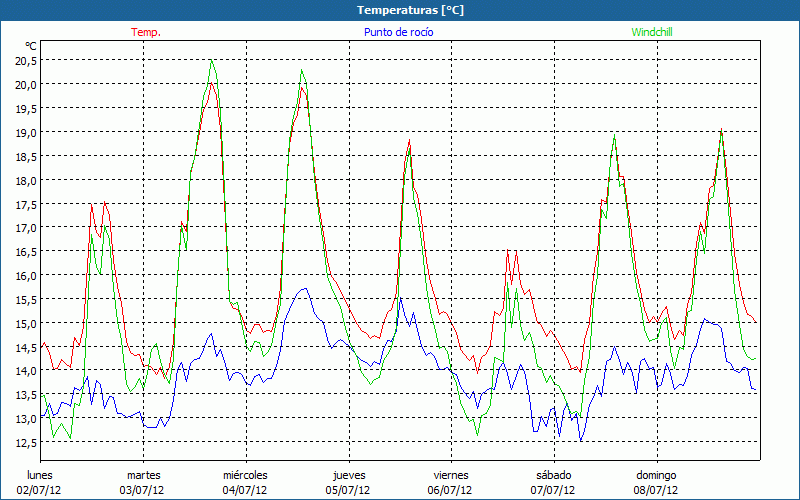Click the 18,0 y-axis value label
Image resolution: width=800 pixels, height=500 pixels.
[26, 180]
